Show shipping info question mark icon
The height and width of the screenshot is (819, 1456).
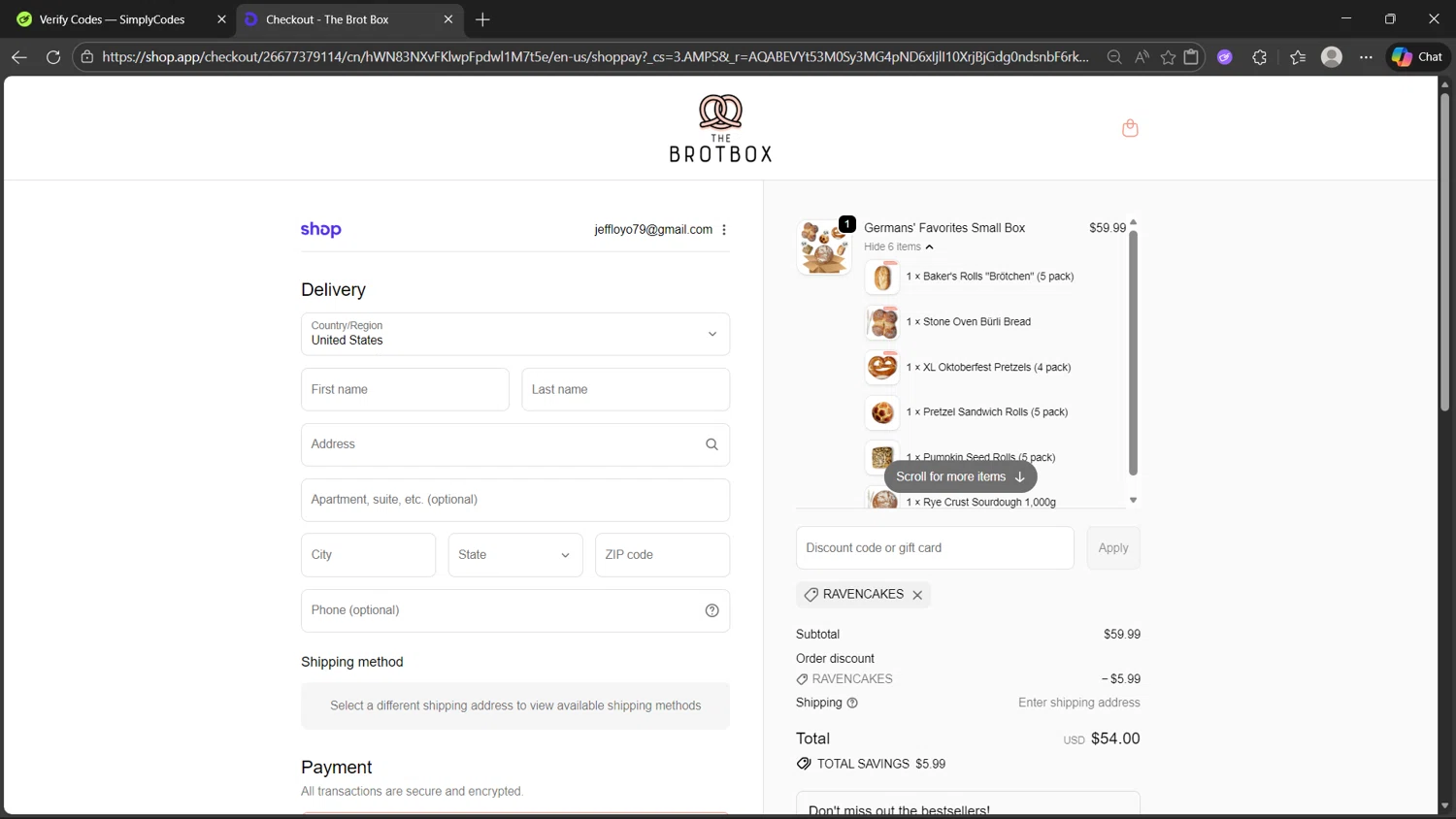coord(852,703)
